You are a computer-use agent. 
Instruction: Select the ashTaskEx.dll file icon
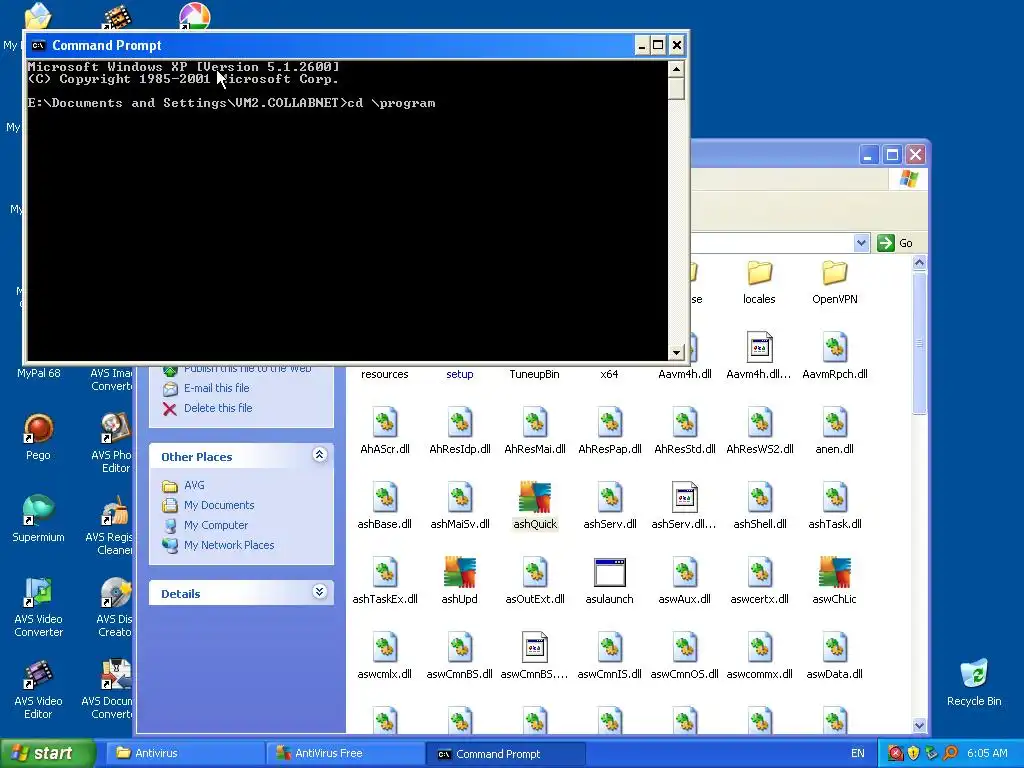385,573
